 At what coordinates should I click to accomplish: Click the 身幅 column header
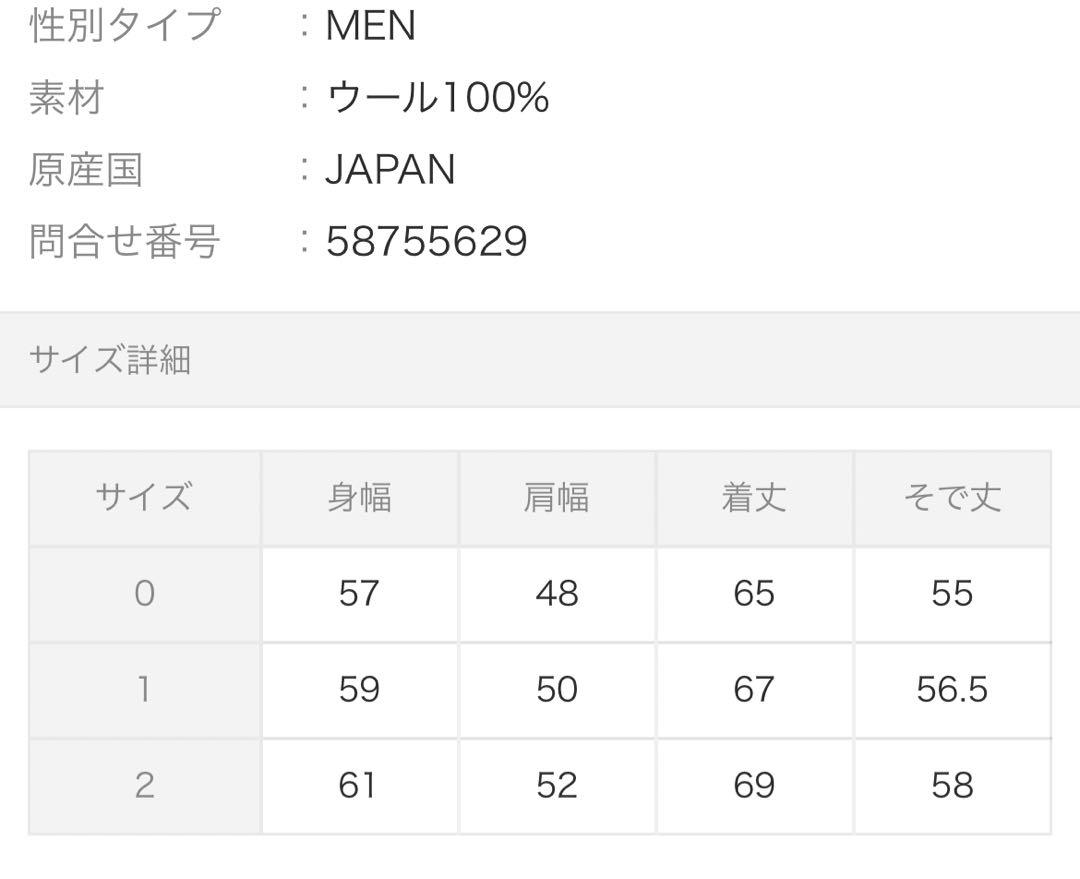coord(360,498)
